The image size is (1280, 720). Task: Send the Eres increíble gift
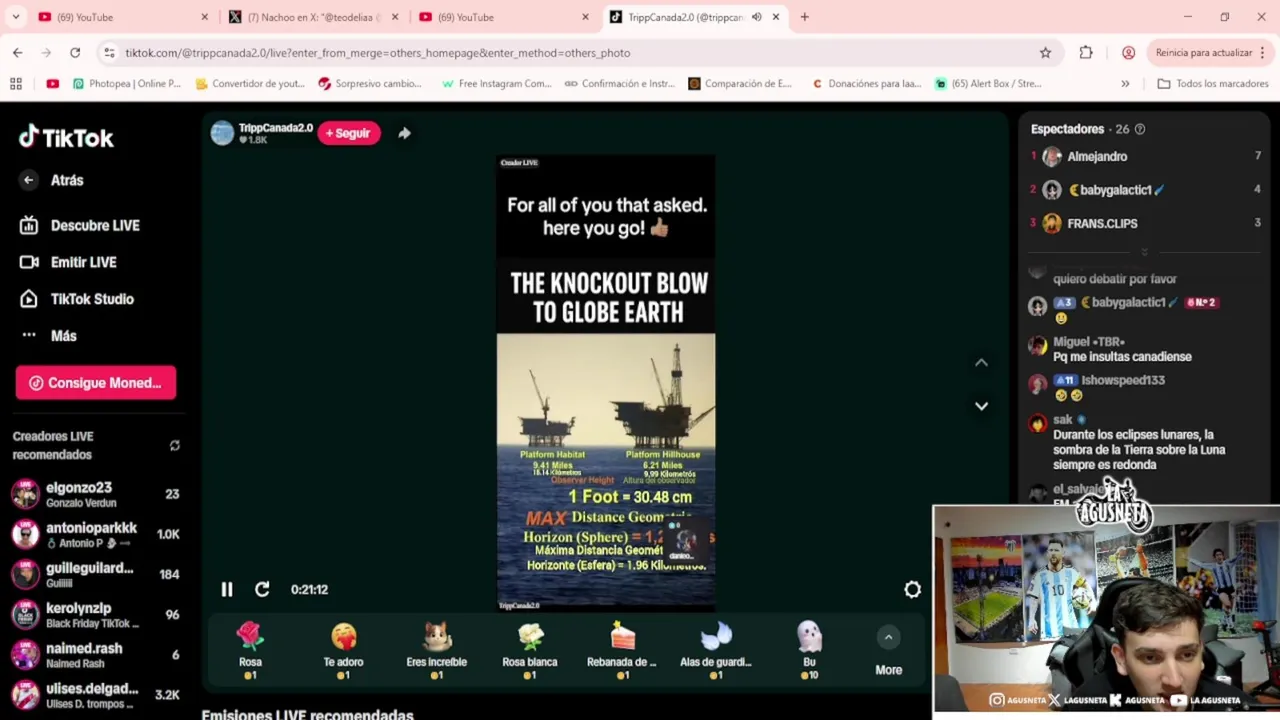[436, 651]
